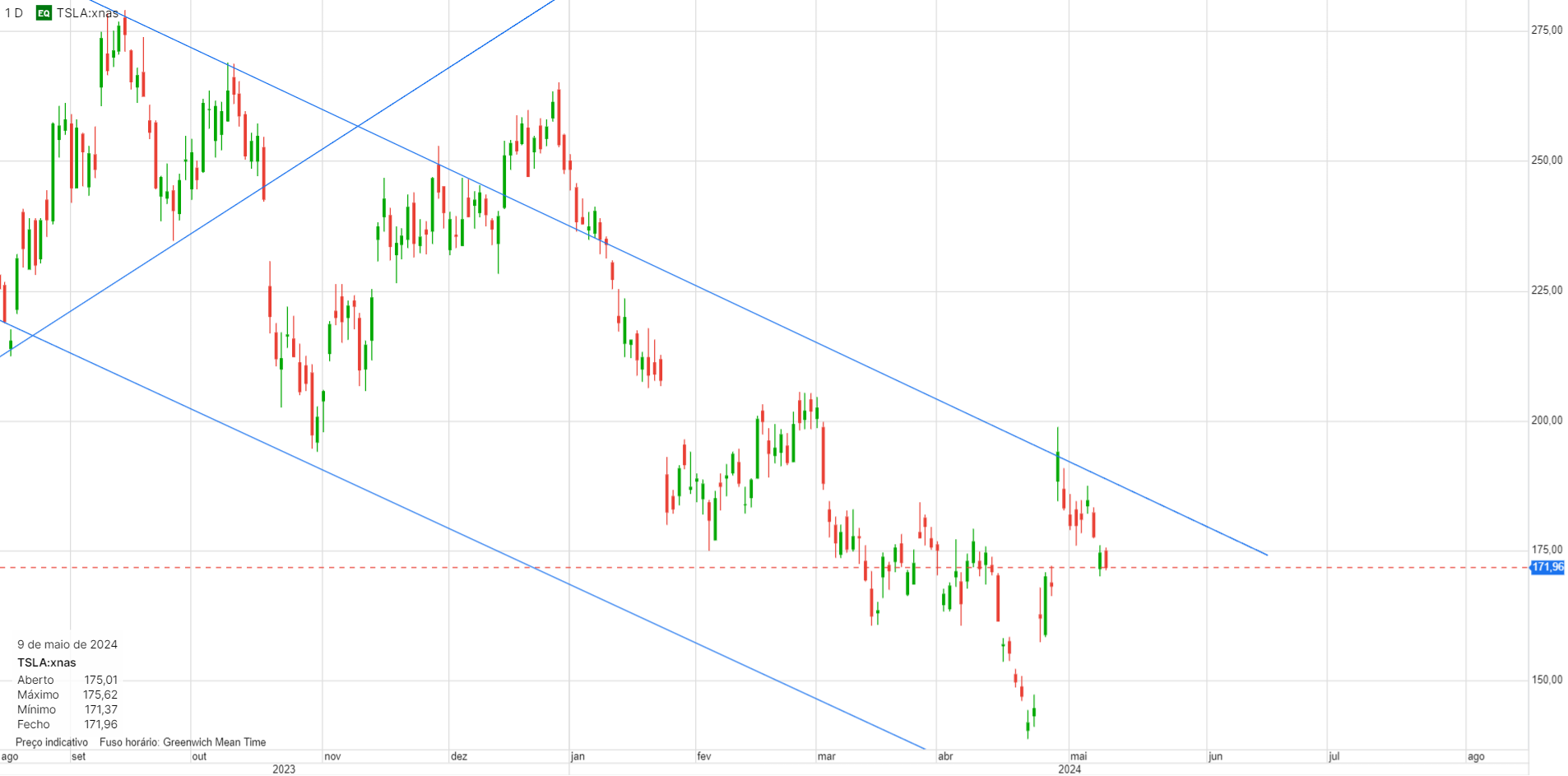
Task: Click the Máximo value 175,62
Action: (100, 695)
